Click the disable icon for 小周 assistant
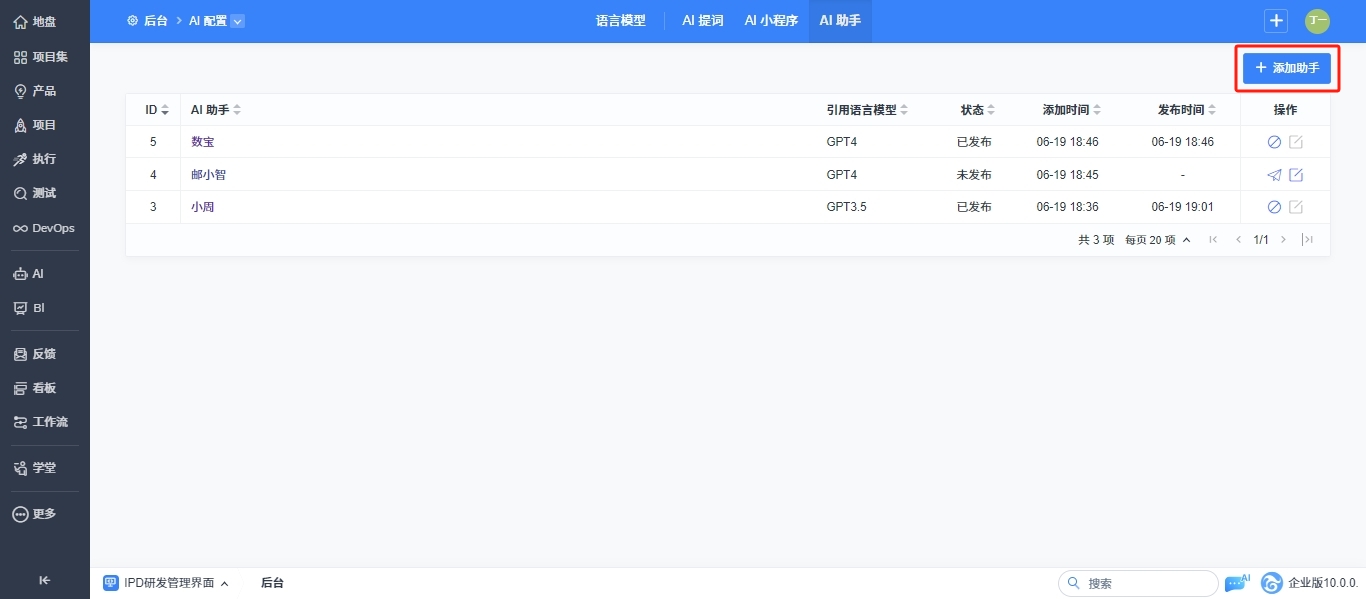The image size is (1366, 599). coord(1274,207)
